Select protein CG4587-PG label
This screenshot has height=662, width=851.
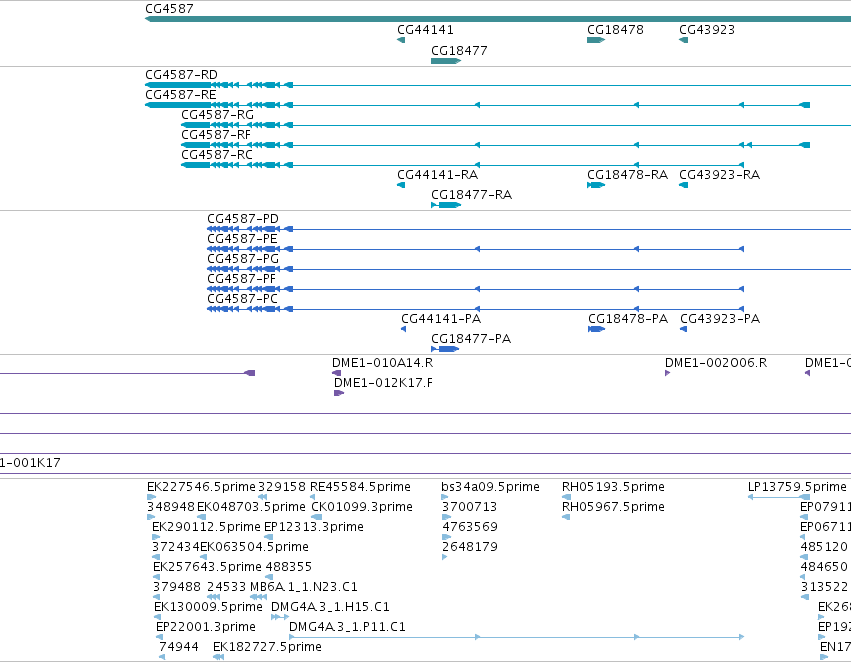[243, 259]
